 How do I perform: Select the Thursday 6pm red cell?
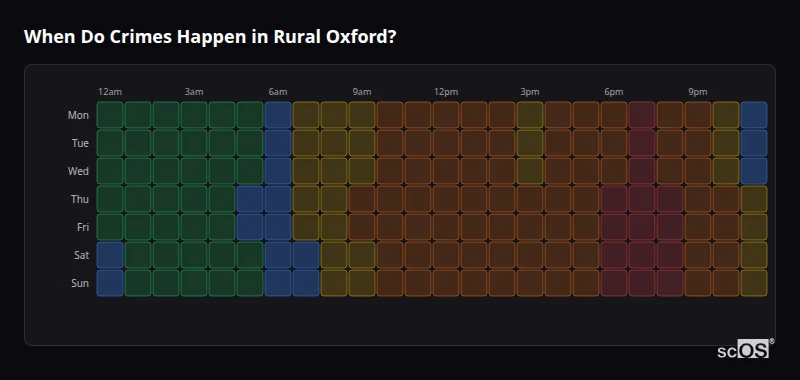614,199
